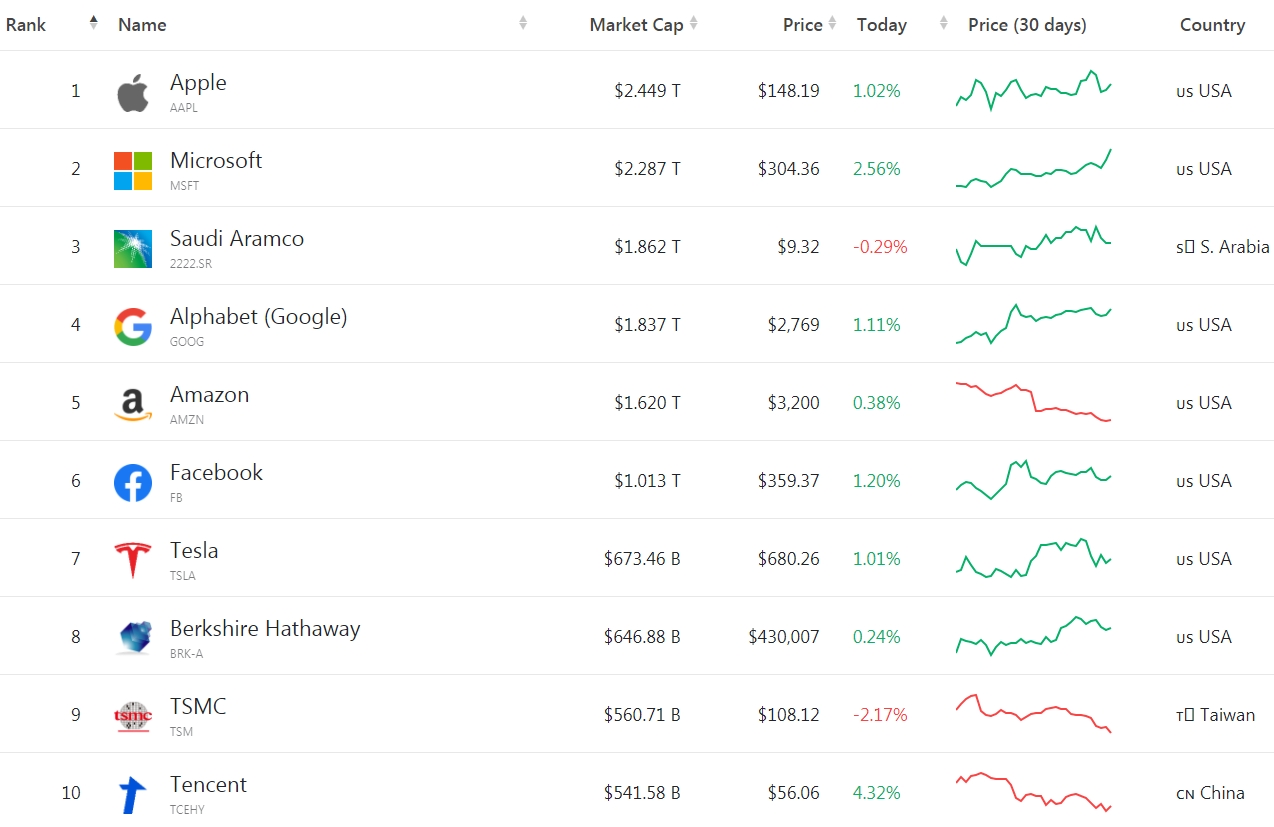Click the Google G logo
The image size is (1274, 827).
click(x=133, y=327)
